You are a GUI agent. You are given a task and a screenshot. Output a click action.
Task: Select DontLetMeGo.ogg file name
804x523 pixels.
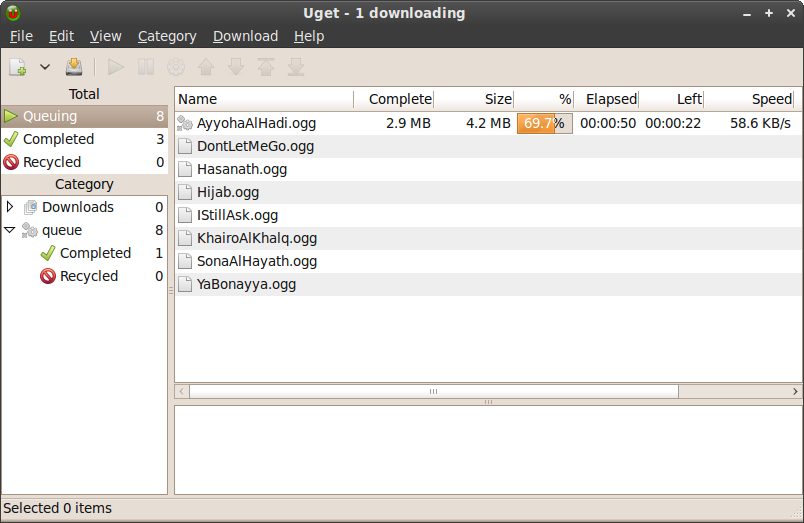pos(255,147)
